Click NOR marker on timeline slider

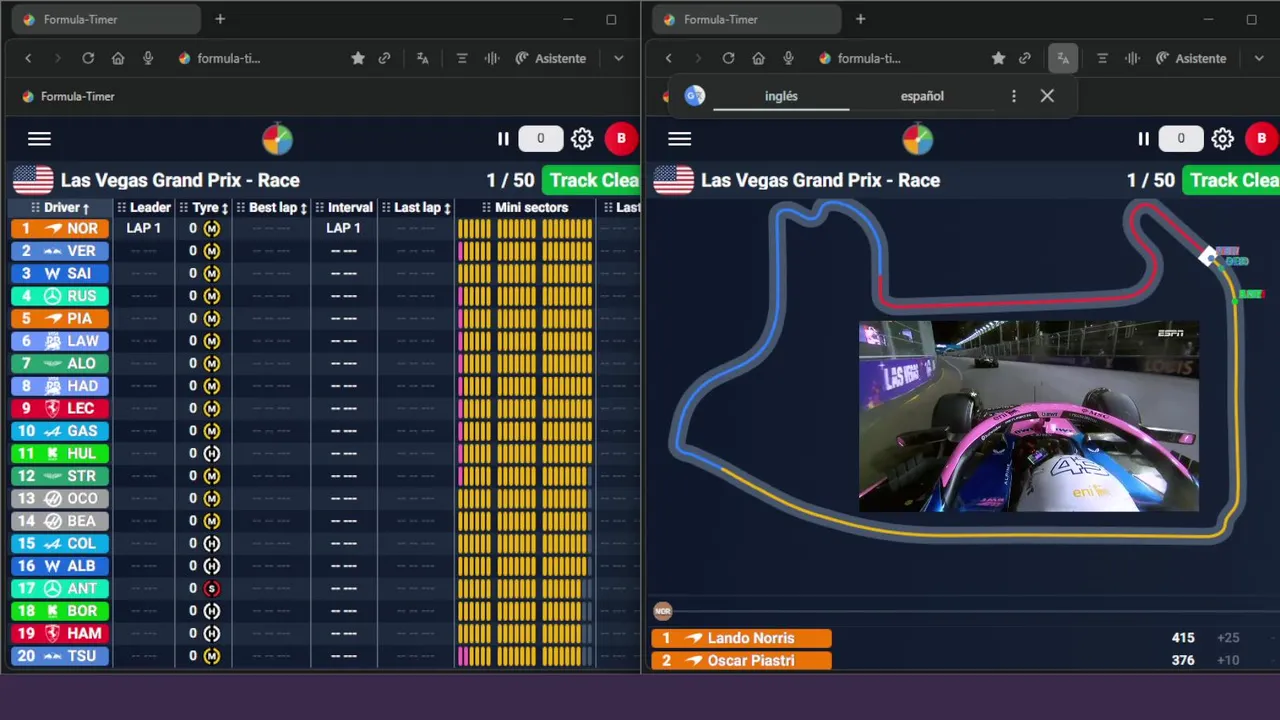click(662, 610)
